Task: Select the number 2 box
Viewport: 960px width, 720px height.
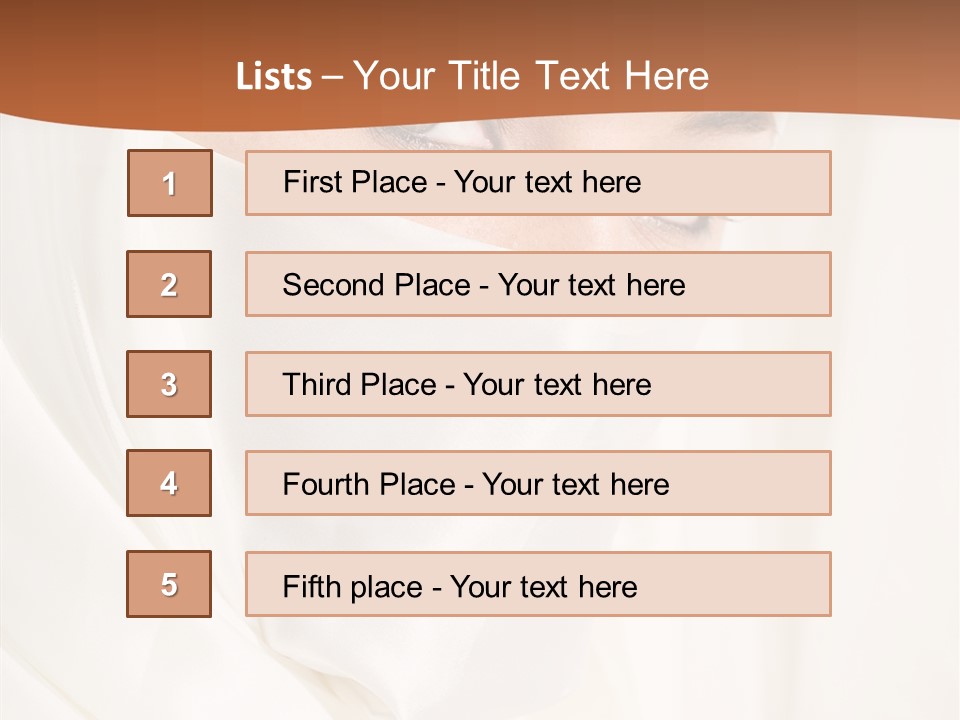Action: (169, 284)
